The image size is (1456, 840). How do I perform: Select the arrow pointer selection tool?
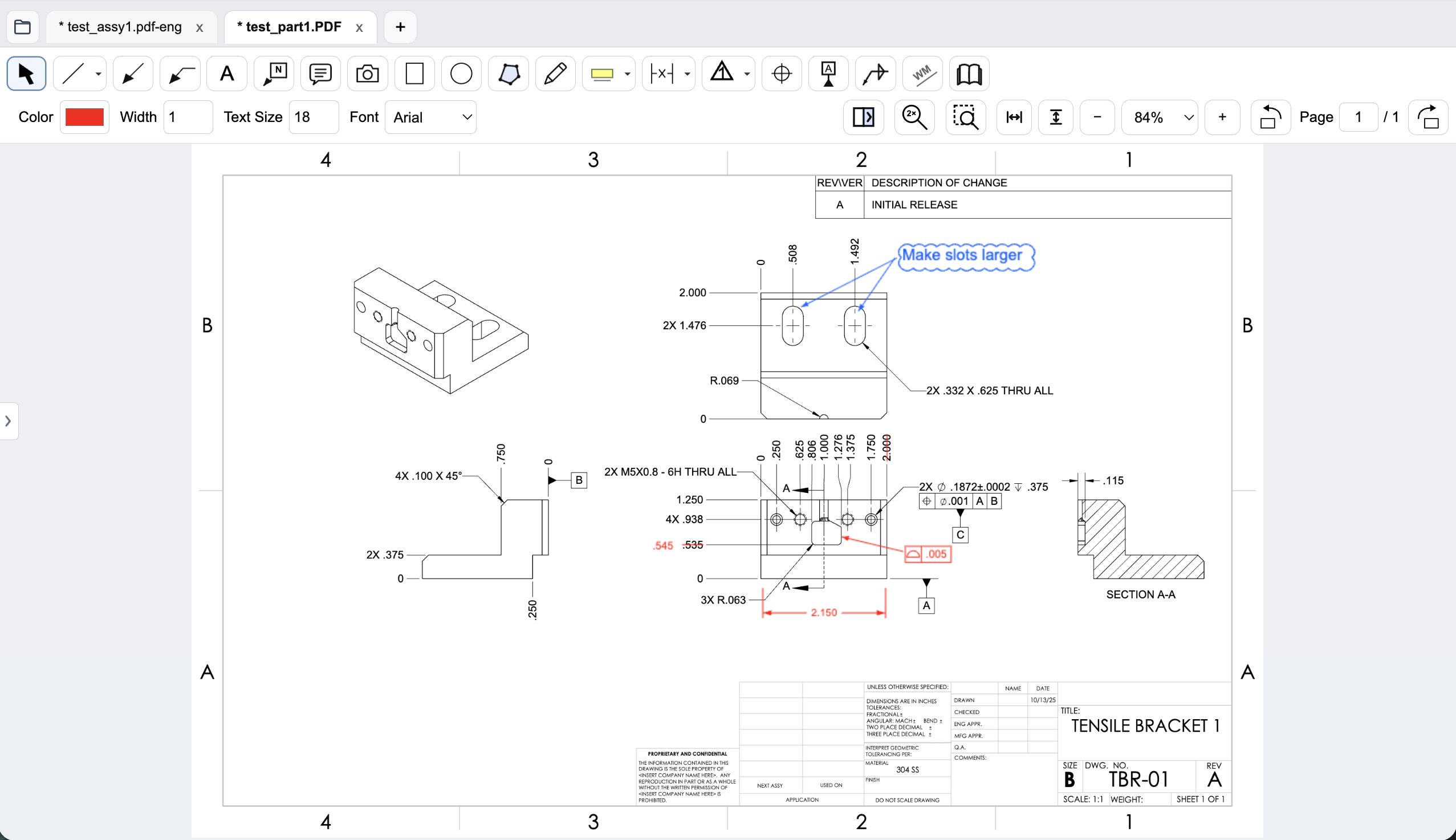coord(26,74)
